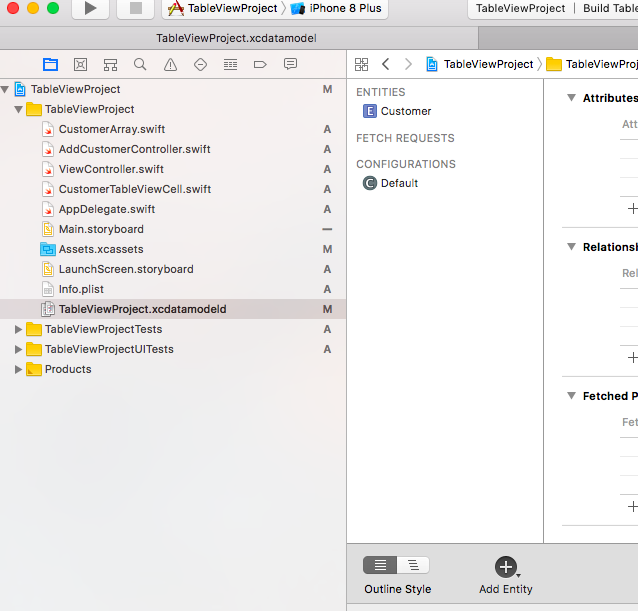Open the Source Control navigator icon

pos(80,64)
